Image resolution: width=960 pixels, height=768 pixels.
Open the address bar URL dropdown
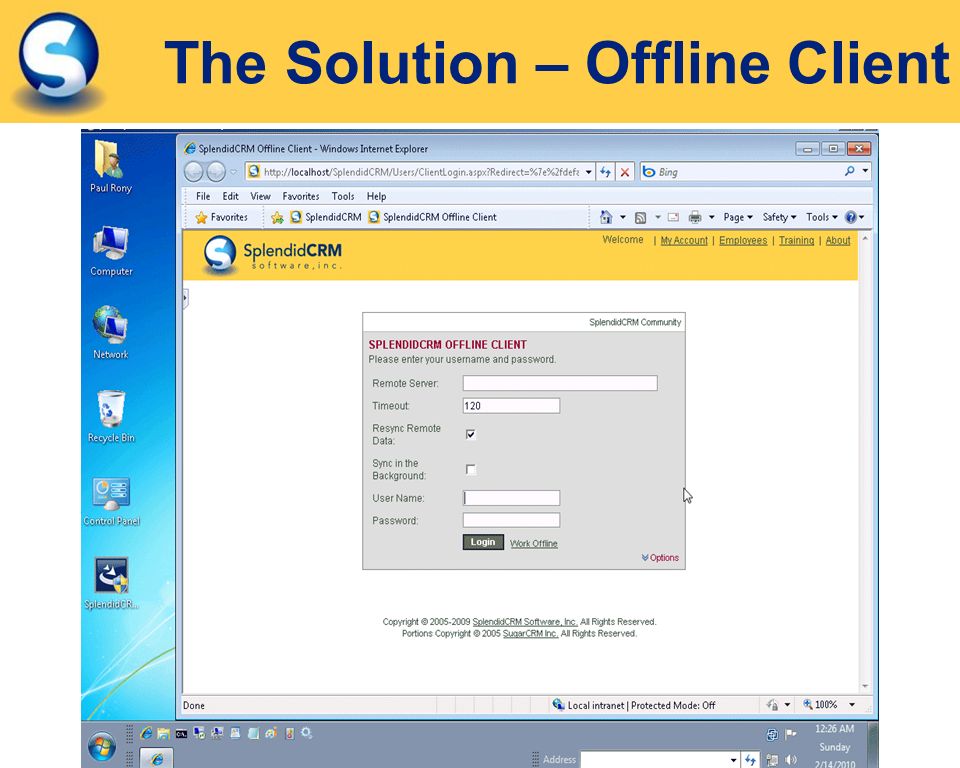click(588, 172)
